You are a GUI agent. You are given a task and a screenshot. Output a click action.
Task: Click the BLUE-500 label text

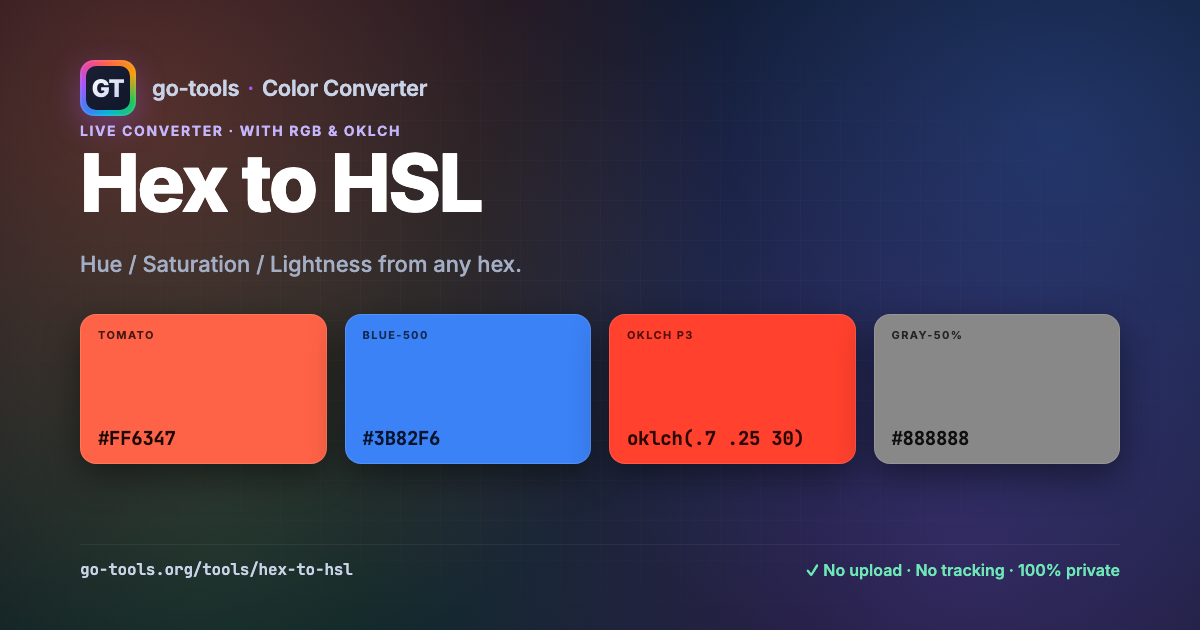[x=395, y=335]
